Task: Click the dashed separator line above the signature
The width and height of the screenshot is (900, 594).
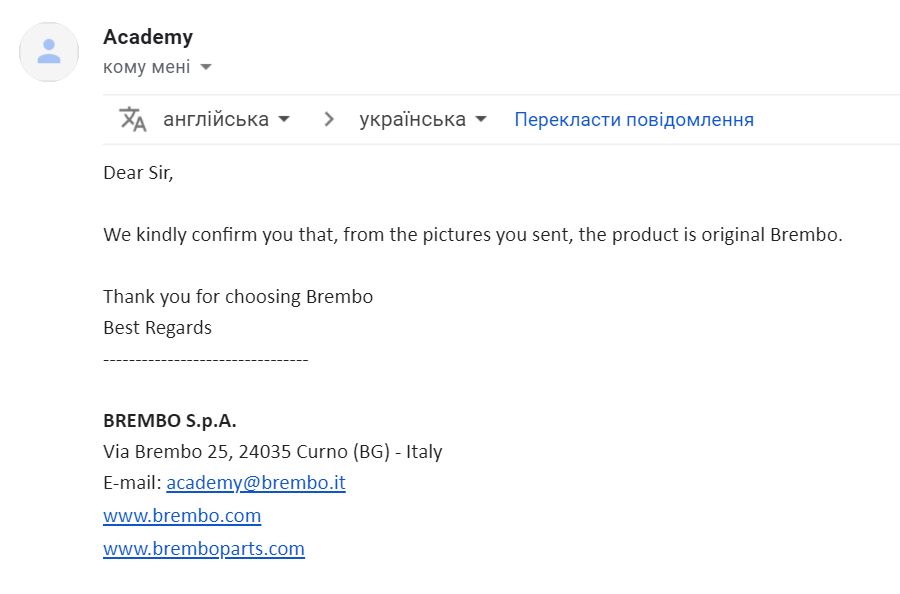Action: pyautogui.click(x=206, y=358)
